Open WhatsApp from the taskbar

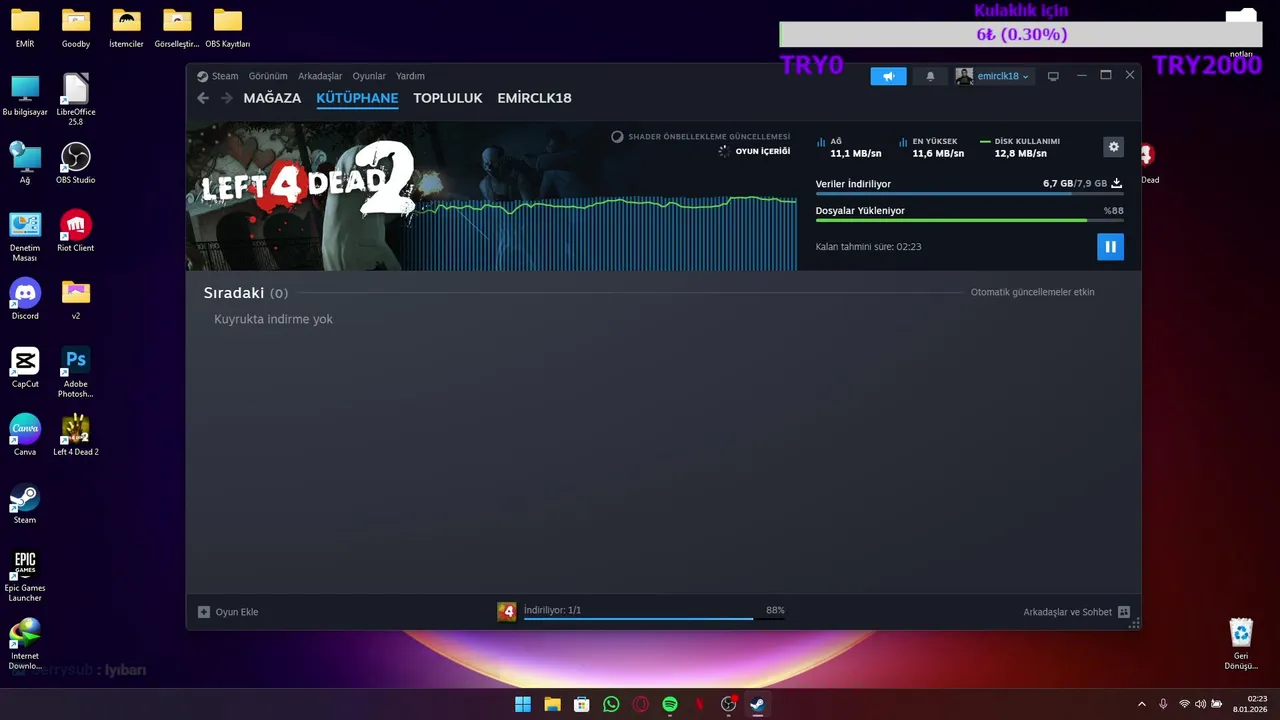611,704
